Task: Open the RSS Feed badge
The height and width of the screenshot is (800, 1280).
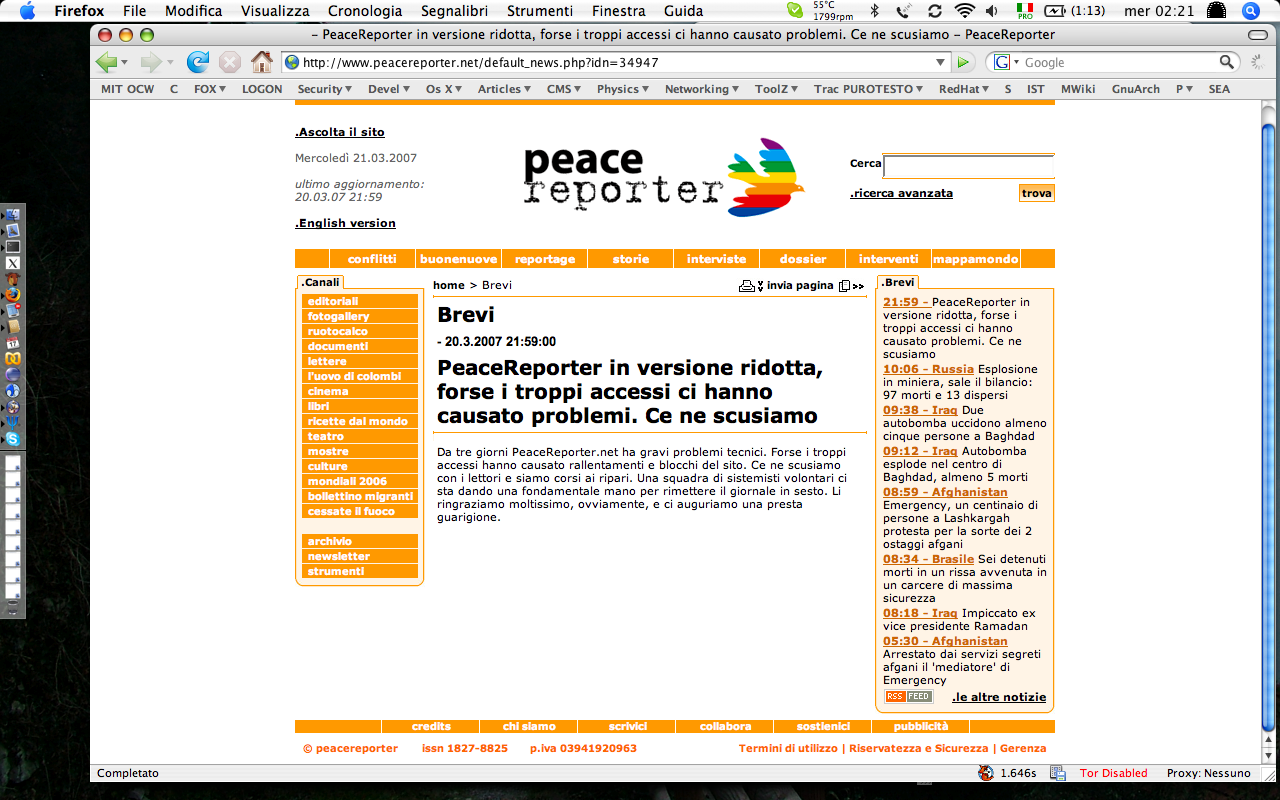Action: coord(908,697)
